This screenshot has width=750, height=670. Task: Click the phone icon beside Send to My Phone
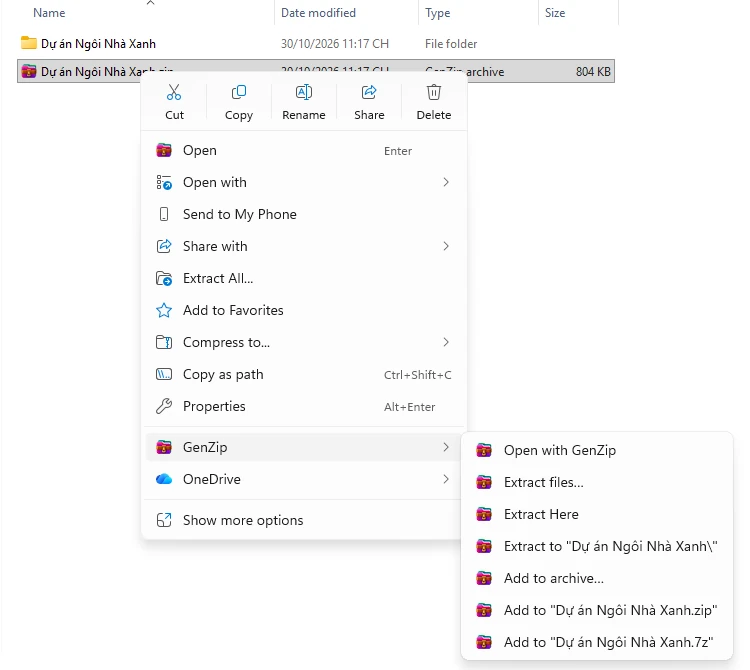[164, 214]
